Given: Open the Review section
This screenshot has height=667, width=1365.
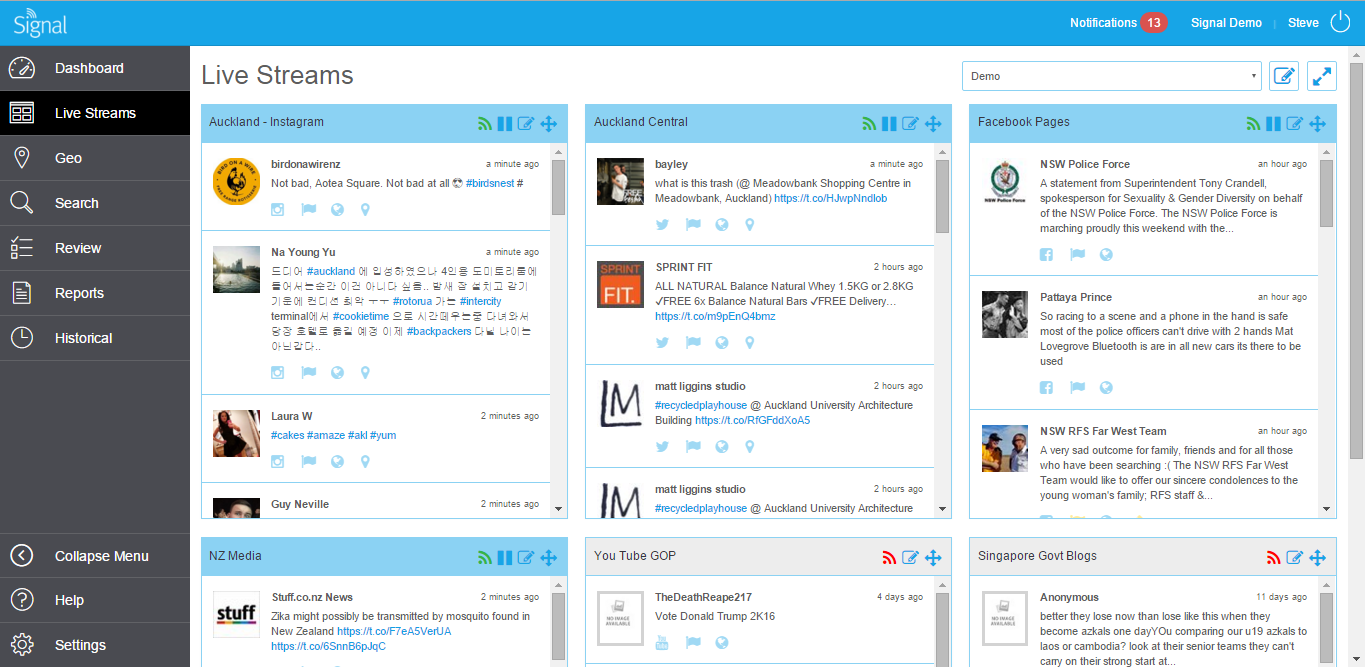Looking at the screenshot, I should click(x=95, y=248).
